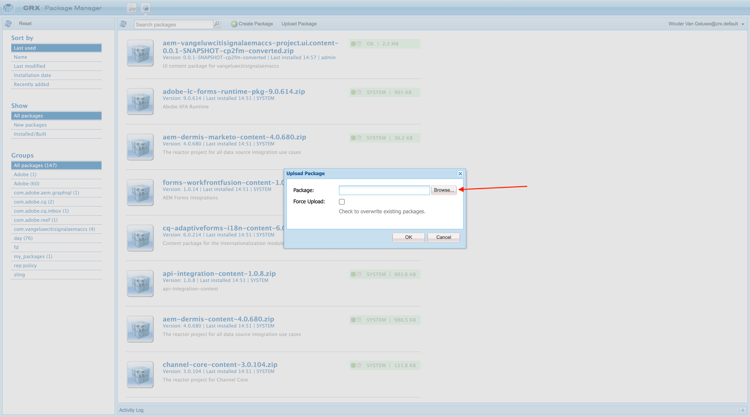Click the aem-dermis-marketo-content package cube icon
The height and width of the screenshot is (417, 750).
click(x=140, y=147)
